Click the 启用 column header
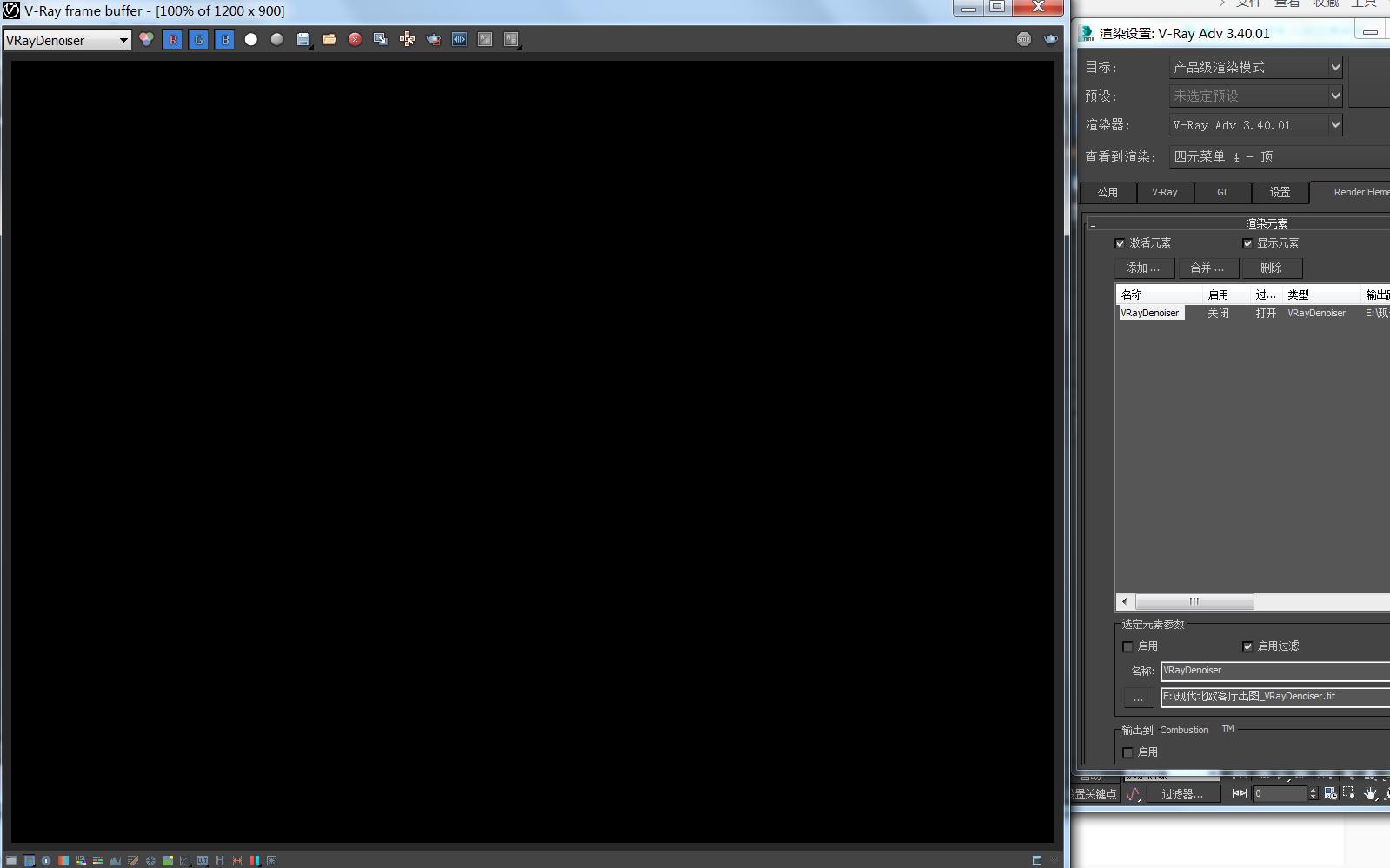This screenshot has width=1390, height=868. [1227, 295]
